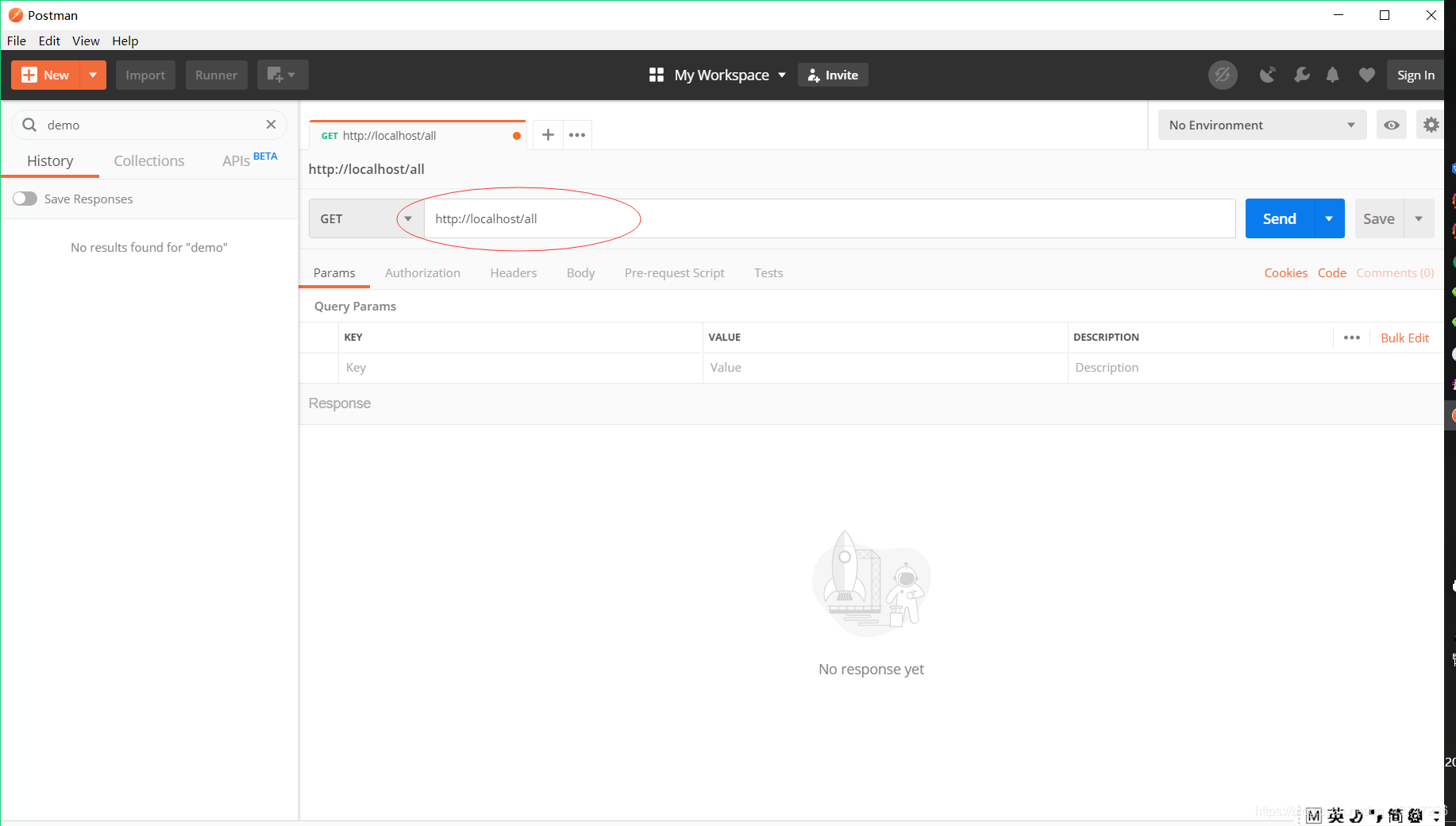Open Manage Environments gear icon
The height and width of the screenshot is (826, 1456).
(x=1431, y=125)
